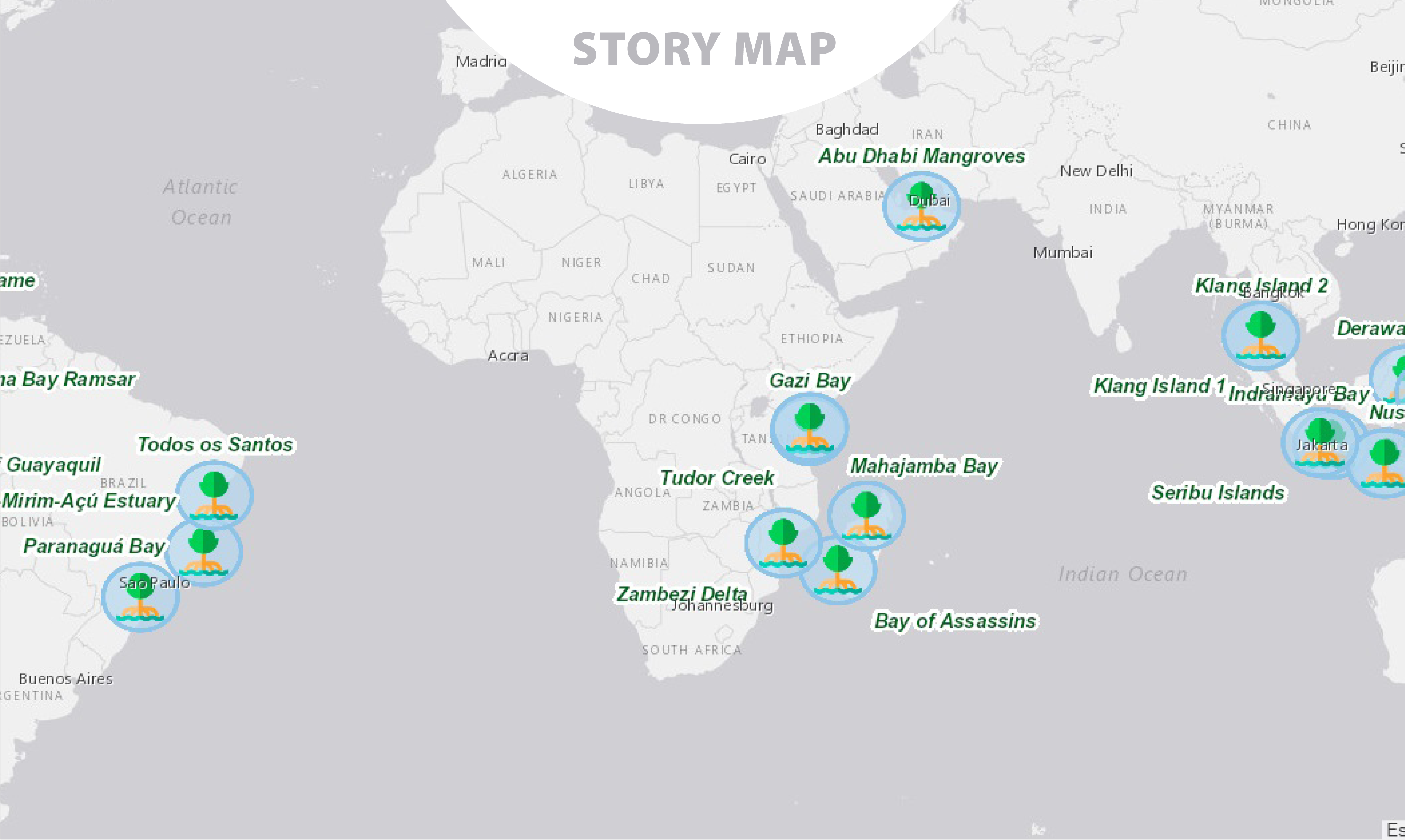Click the Buenos Aires city label
Screen dimensions: 1405x840
point(66,679)
